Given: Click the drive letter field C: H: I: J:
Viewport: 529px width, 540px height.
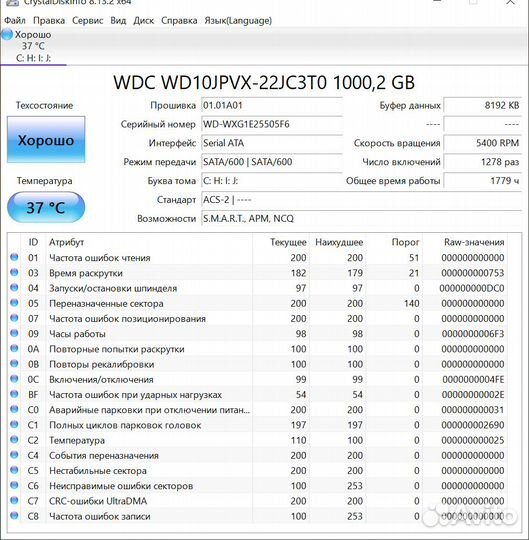Looking at the screenshot, I should point(272,181).
